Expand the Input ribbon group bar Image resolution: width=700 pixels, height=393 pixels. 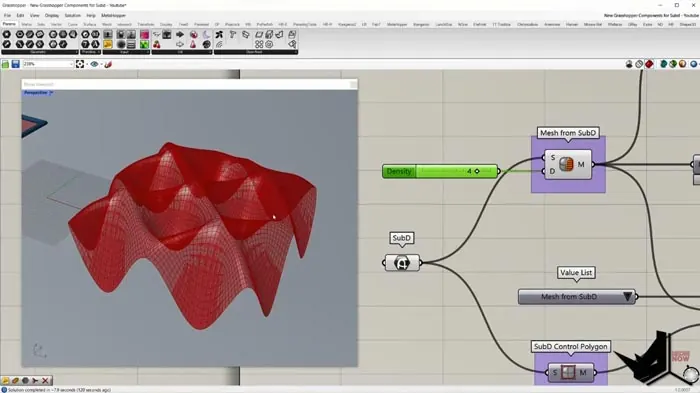click(126, 52)
